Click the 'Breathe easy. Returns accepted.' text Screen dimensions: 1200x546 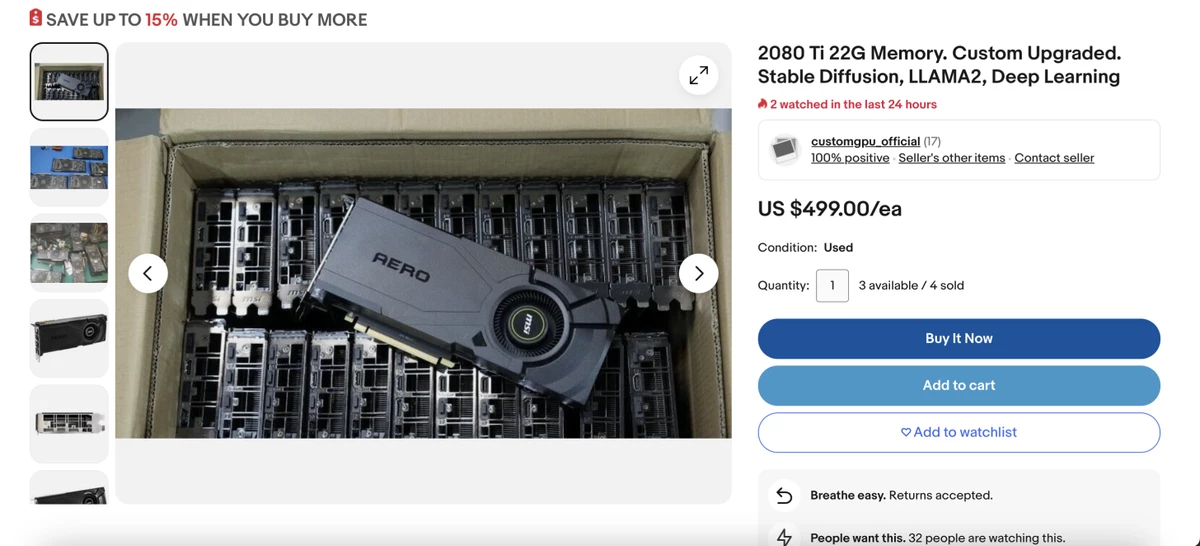click(x=901, y=495)
